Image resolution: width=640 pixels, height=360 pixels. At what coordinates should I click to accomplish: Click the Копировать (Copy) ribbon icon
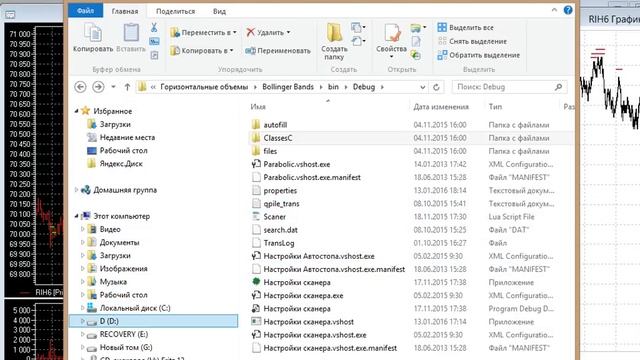93,32
